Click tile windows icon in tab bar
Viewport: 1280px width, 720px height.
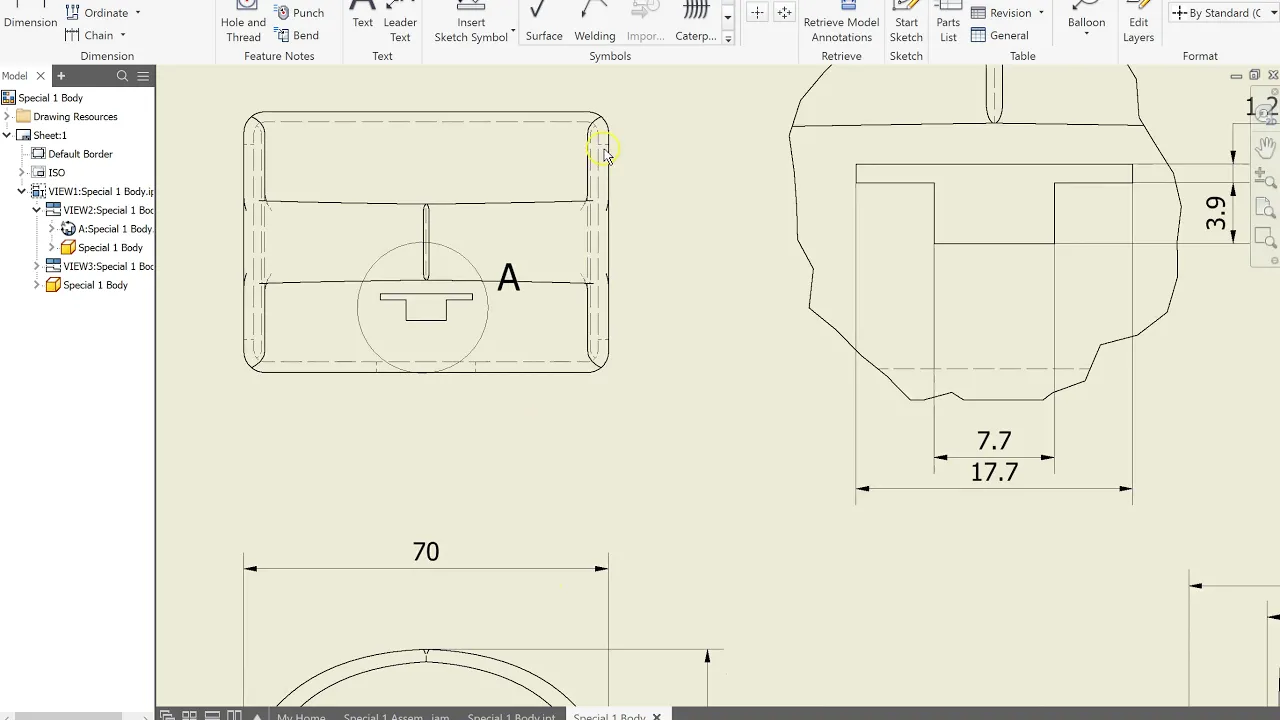tap(189, 715)
